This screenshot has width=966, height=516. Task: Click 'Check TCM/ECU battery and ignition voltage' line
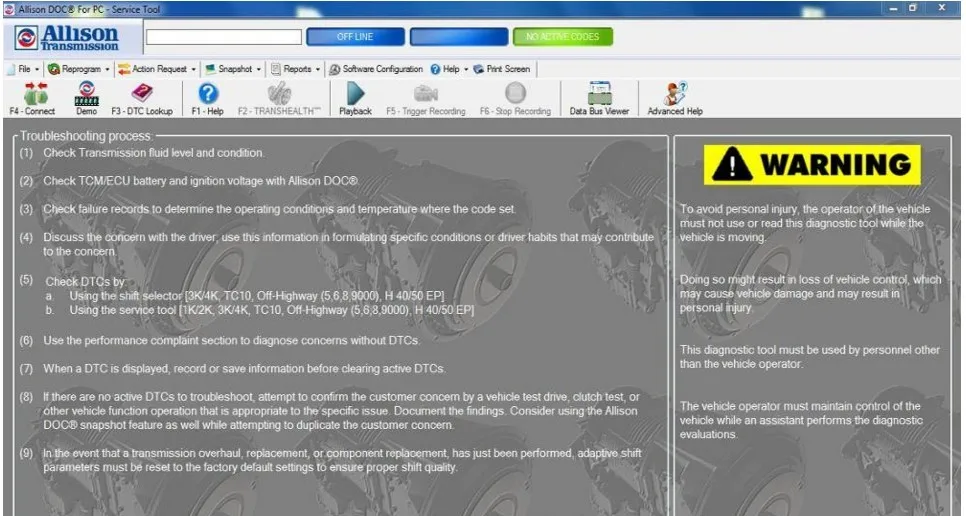click(x=201, y=181)
